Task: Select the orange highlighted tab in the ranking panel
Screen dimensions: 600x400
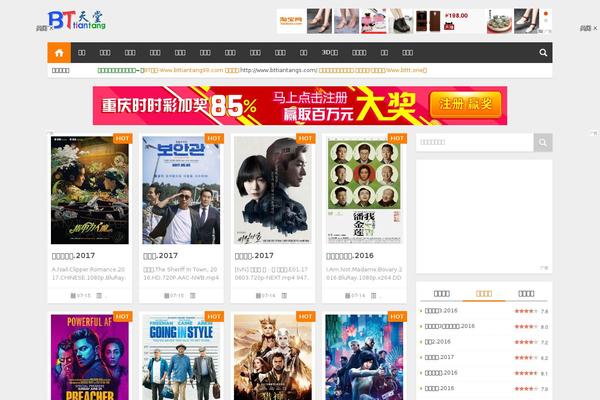Action: click(x=484, y=294)
